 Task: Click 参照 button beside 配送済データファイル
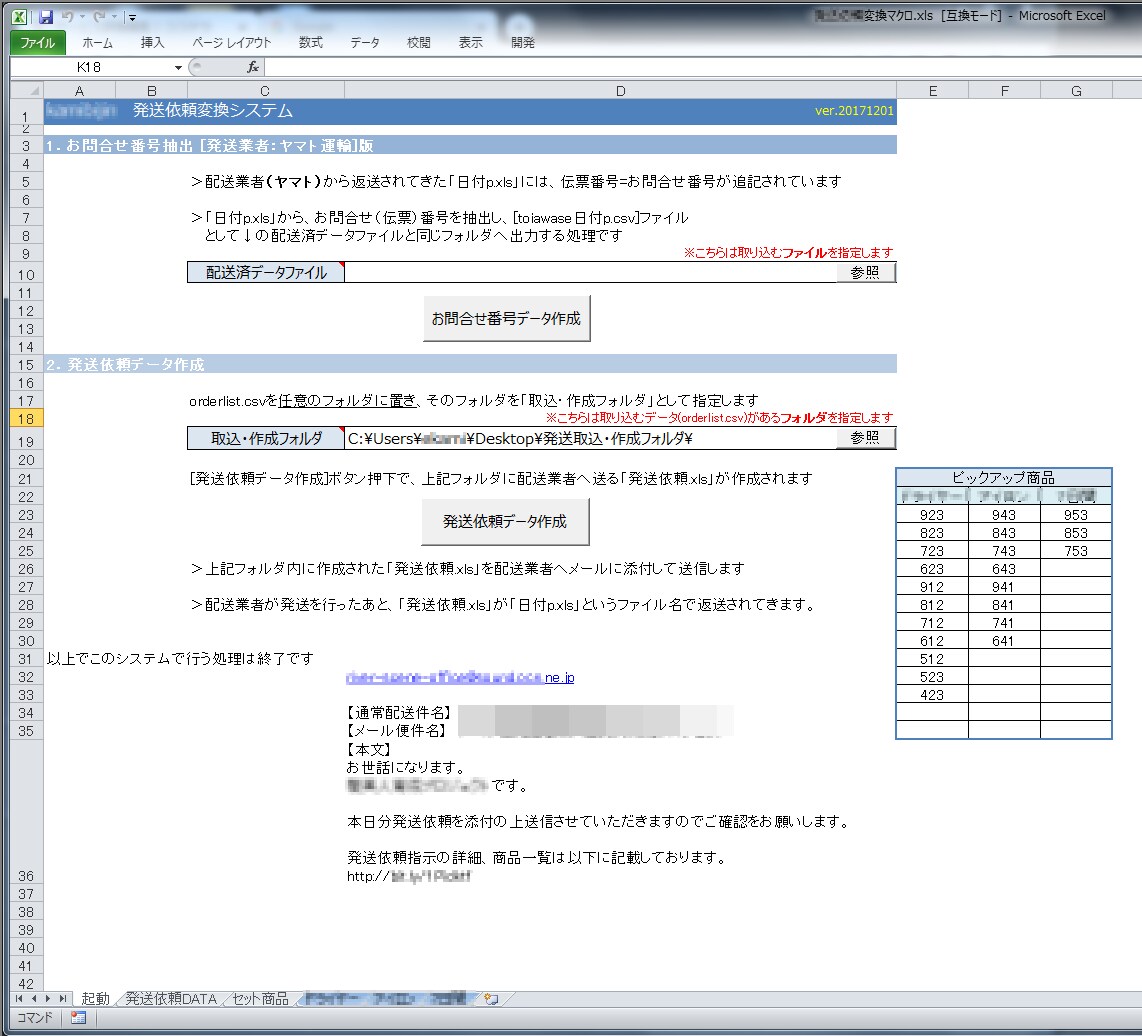coord(865,272)
